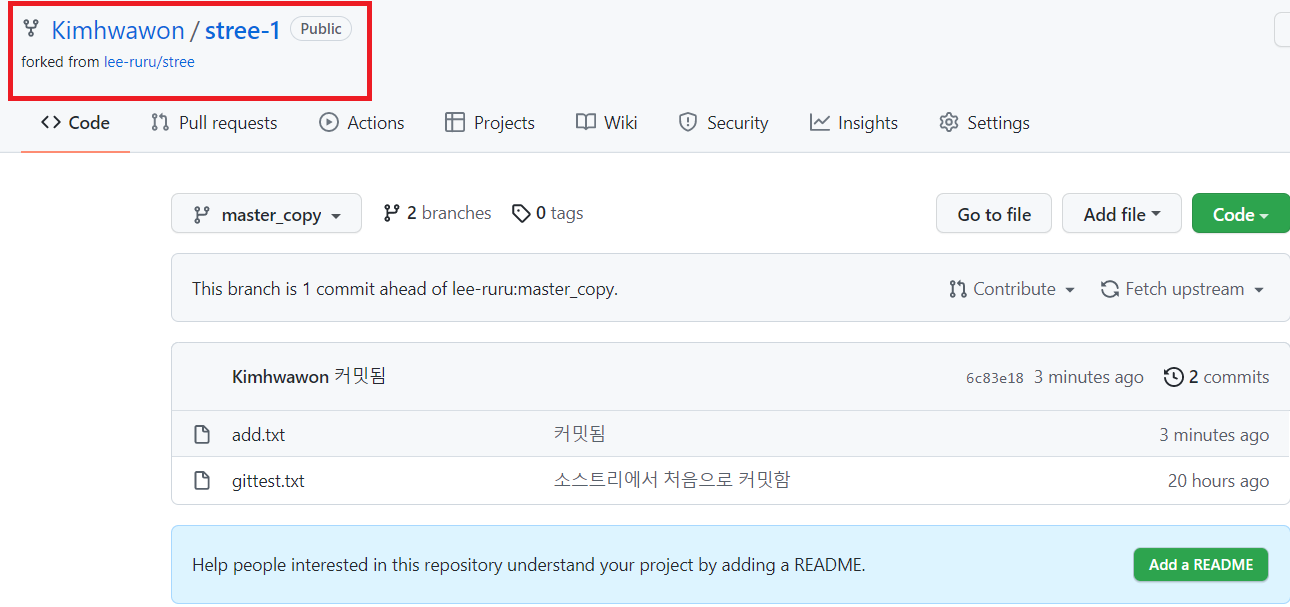Open the Kimhwawon owner profile link
Viewport: 1290px width, 607px height.
pos(118,30)
